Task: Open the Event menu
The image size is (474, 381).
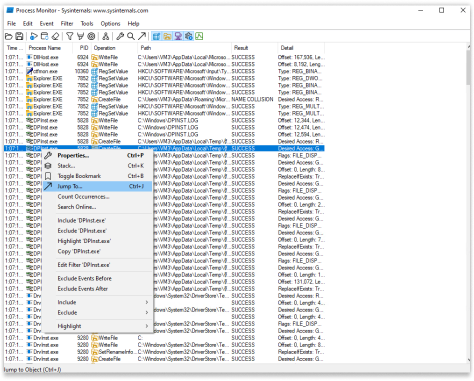Action: [47, 24]
